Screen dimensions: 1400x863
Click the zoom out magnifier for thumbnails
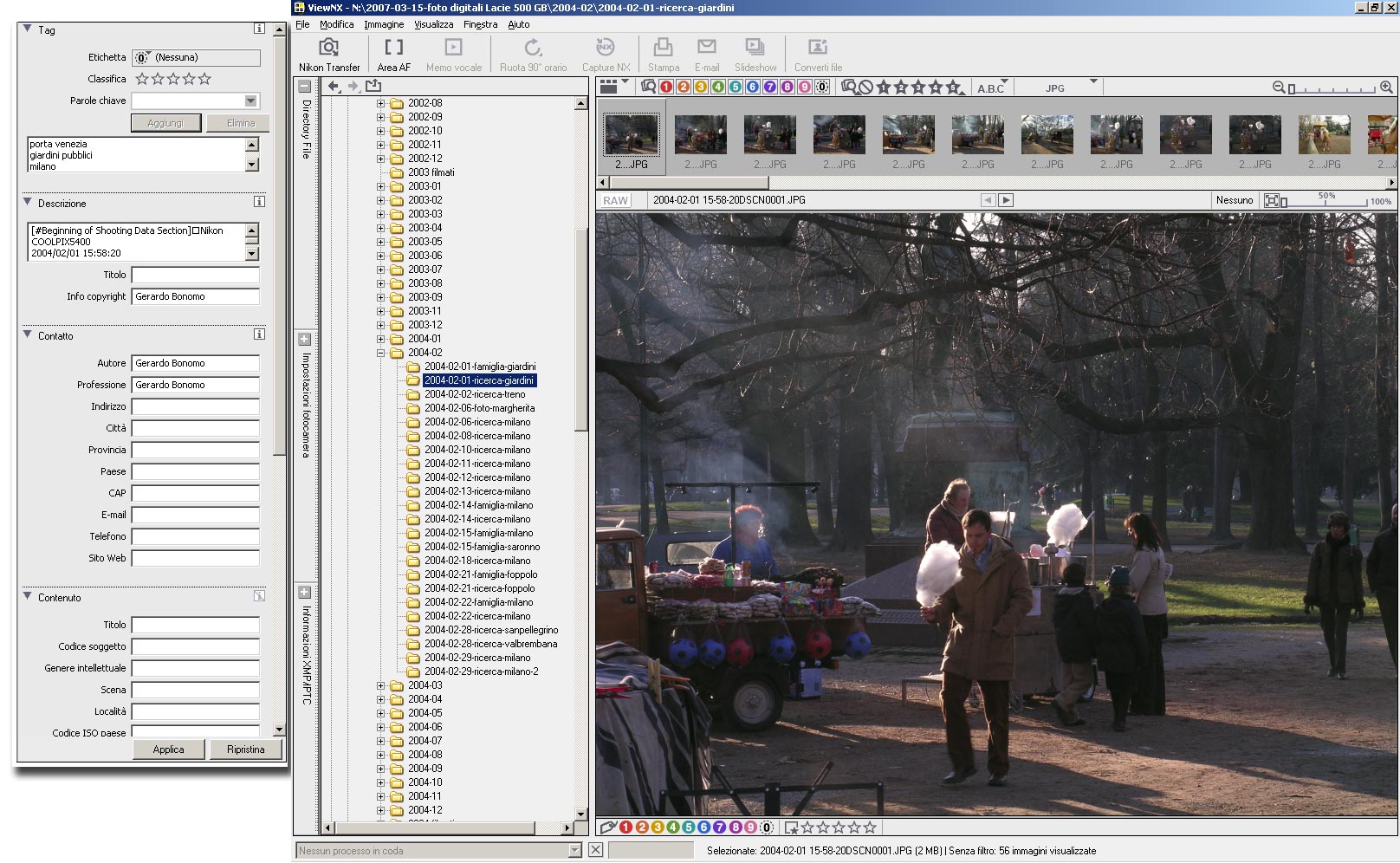tap(1279, 88)
